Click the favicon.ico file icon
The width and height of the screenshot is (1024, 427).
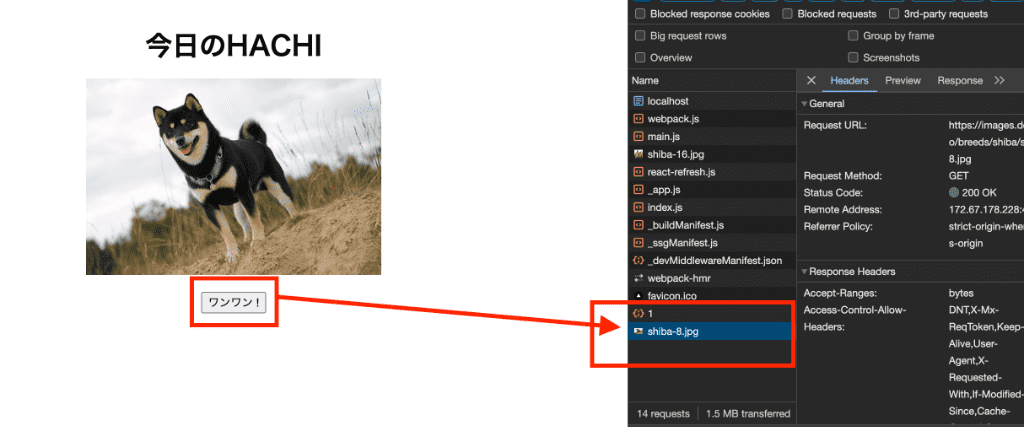click(x=638, y=296)
